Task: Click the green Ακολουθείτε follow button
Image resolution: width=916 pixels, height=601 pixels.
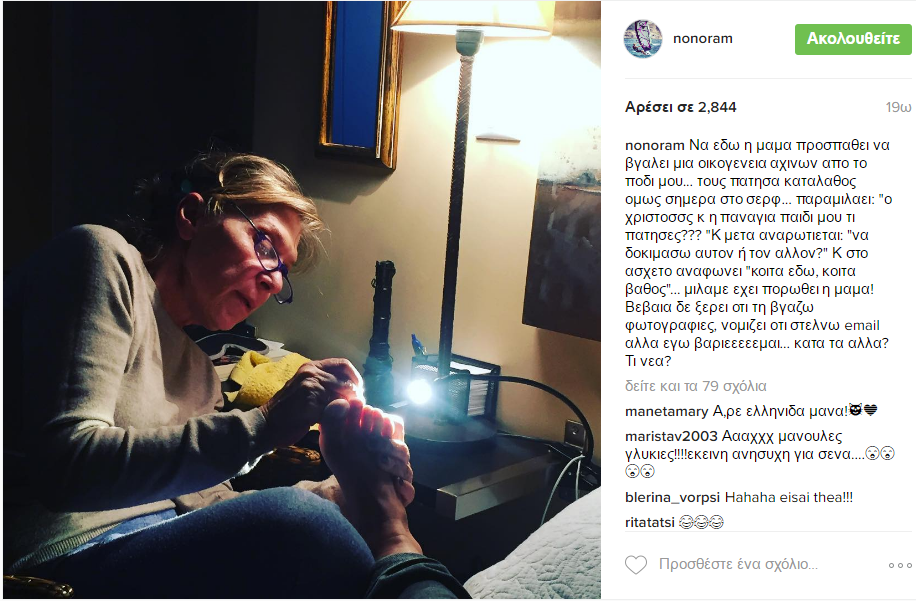Action: [x=853, y=39]
